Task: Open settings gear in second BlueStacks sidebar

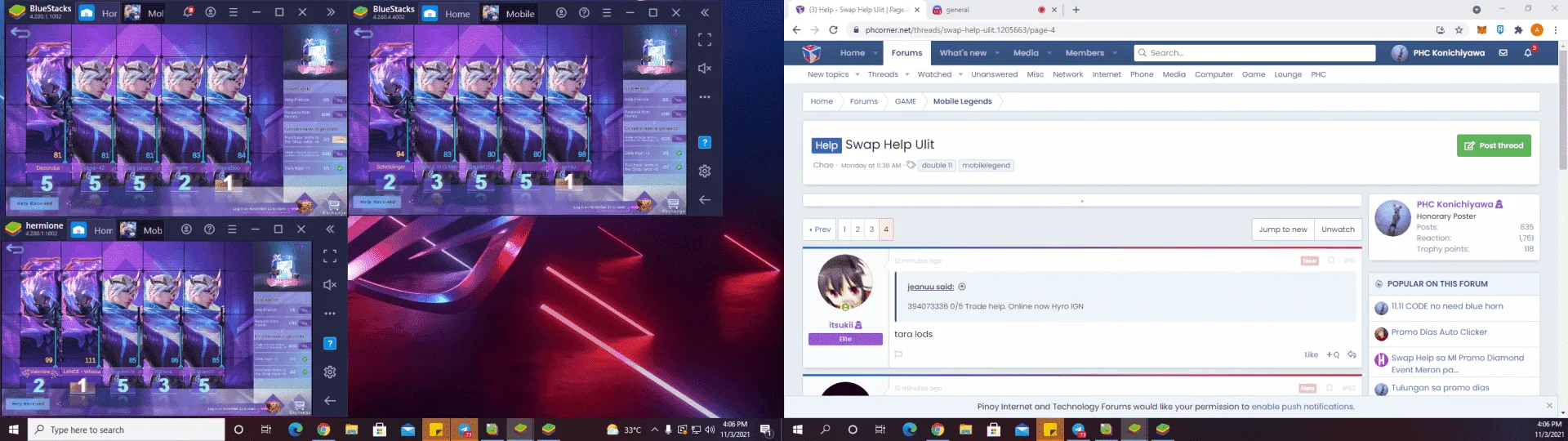Action: (x=705, y=171)
